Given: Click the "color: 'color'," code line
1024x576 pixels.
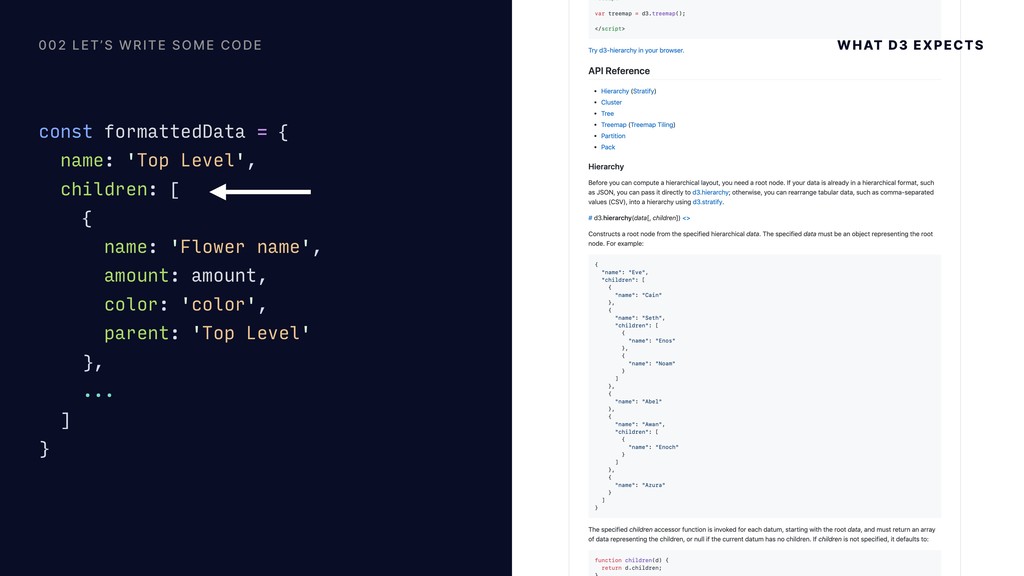Looking at the screenshot, I should (185, 304).
